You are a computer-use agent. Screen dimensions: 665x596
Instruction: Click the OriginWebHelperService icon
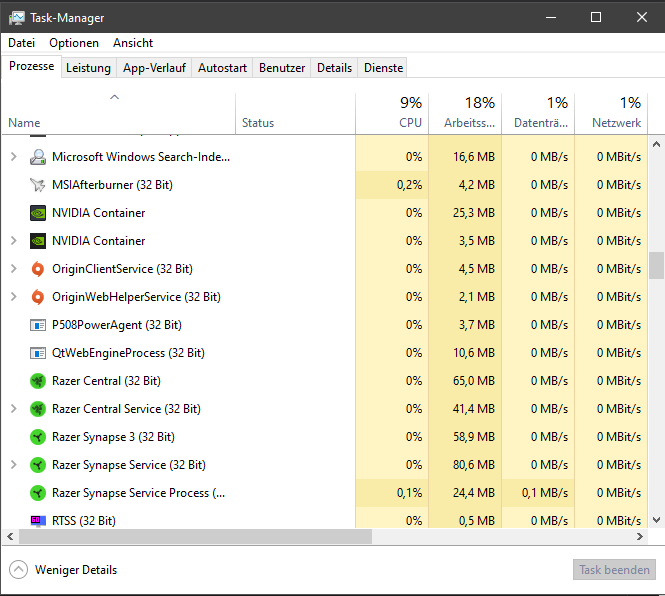click(38, 297)
